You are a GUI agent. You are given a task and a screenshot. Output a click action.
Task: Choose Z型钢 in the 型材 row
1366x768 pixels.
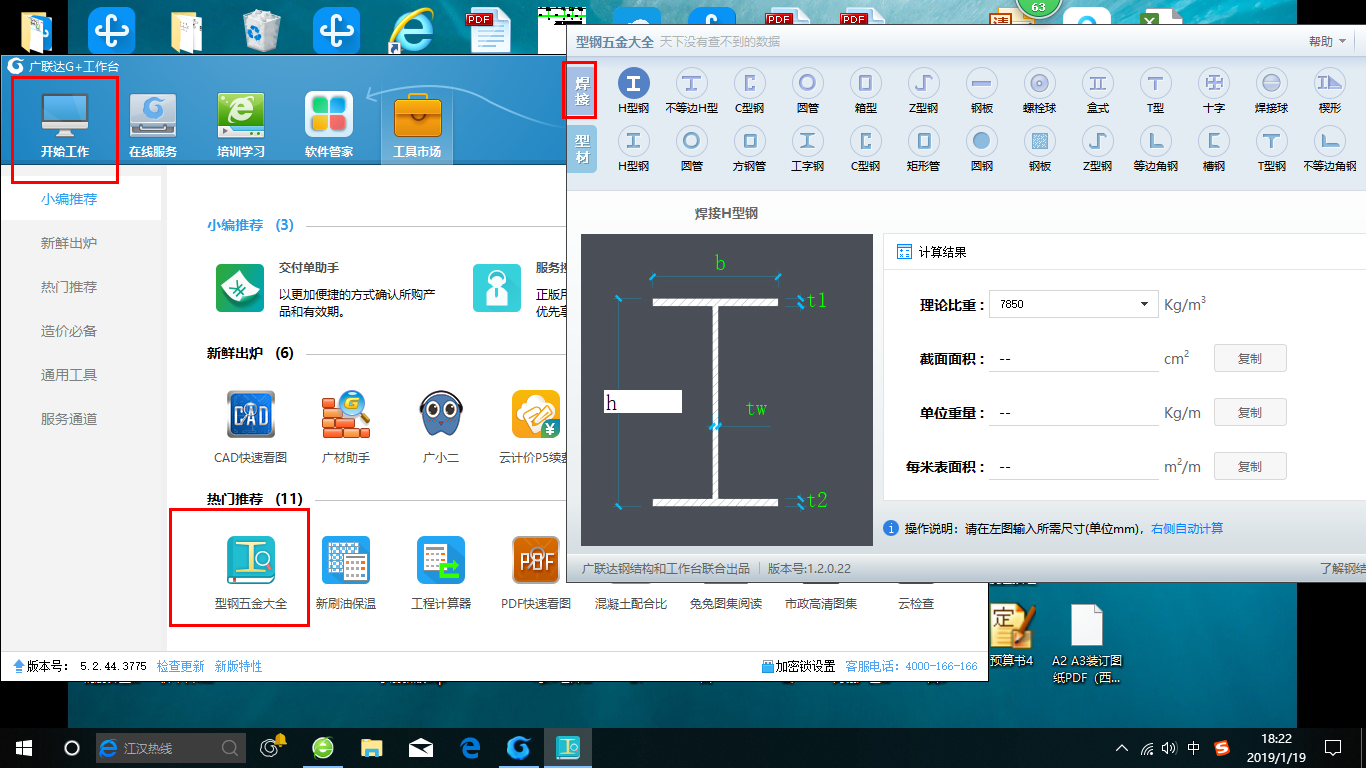(1098, 149)
